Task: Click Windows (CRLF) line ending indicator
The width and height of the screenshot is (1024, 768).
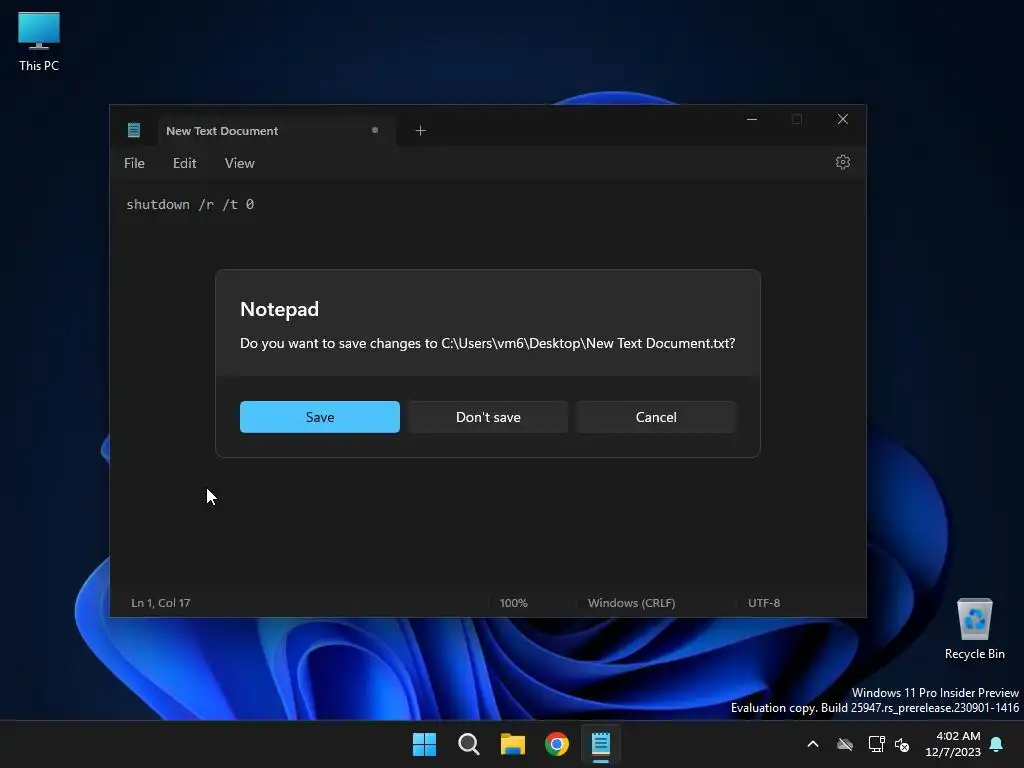Action: (631, 603)
